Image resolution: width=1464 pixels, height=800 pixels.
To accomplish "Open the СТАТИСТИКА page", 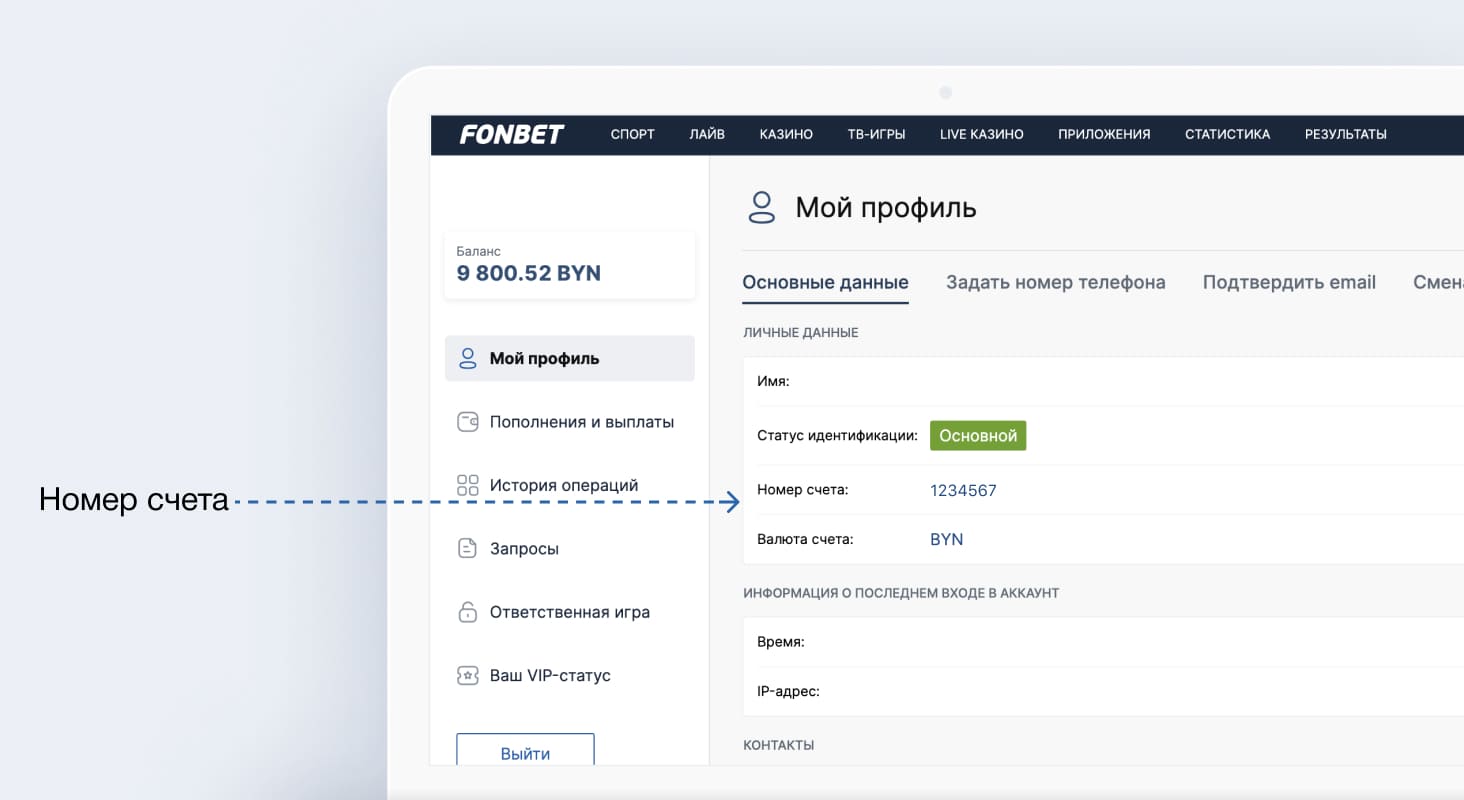I will pyautogui.click(x=1227, y=134).
